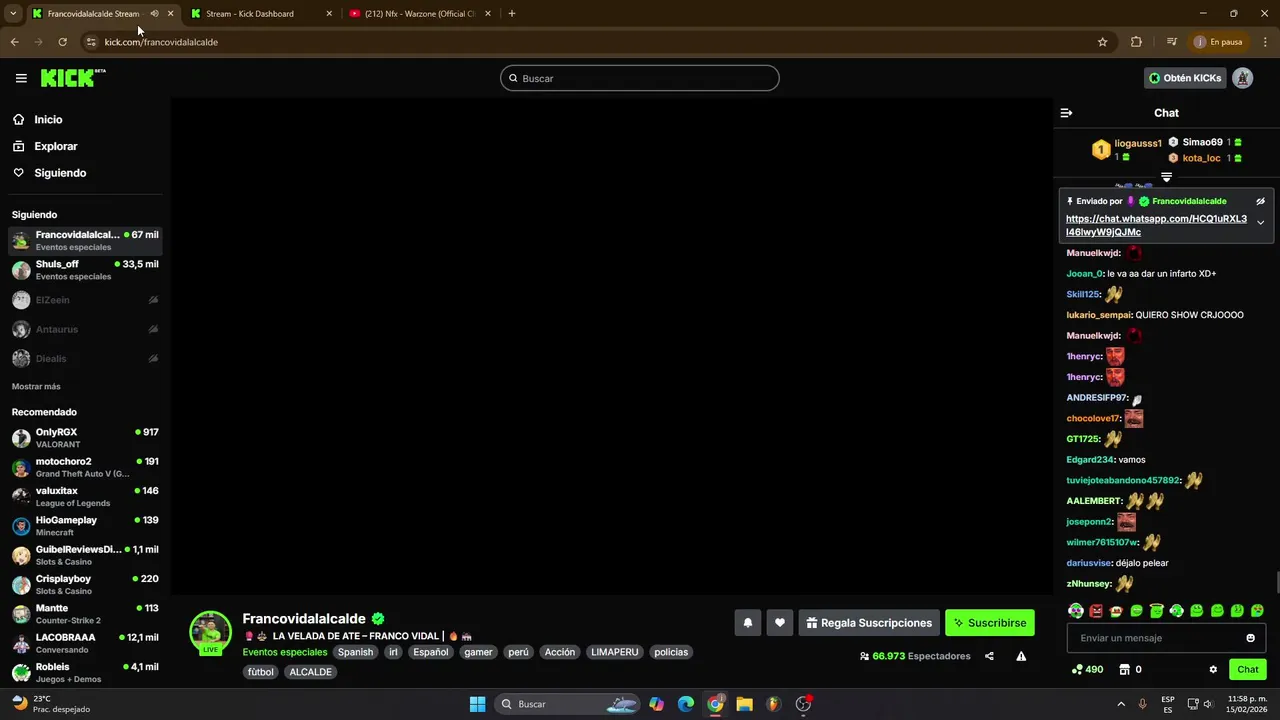Click the Eventos especiales category link
The height and width of the screenshot is (720, 1280).
tap(285, 652)
